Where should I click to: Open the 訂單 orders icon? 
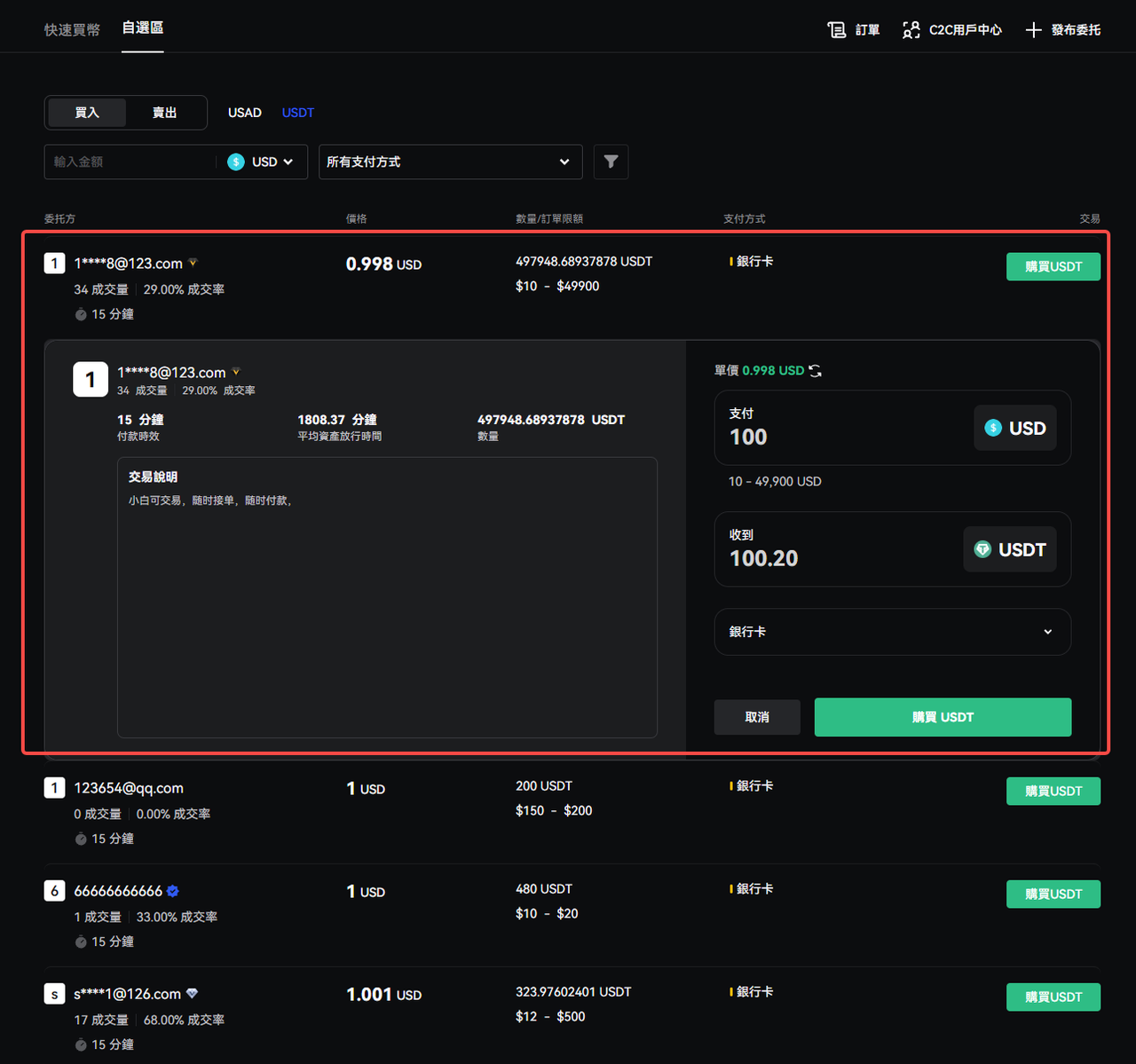(836, 30)
